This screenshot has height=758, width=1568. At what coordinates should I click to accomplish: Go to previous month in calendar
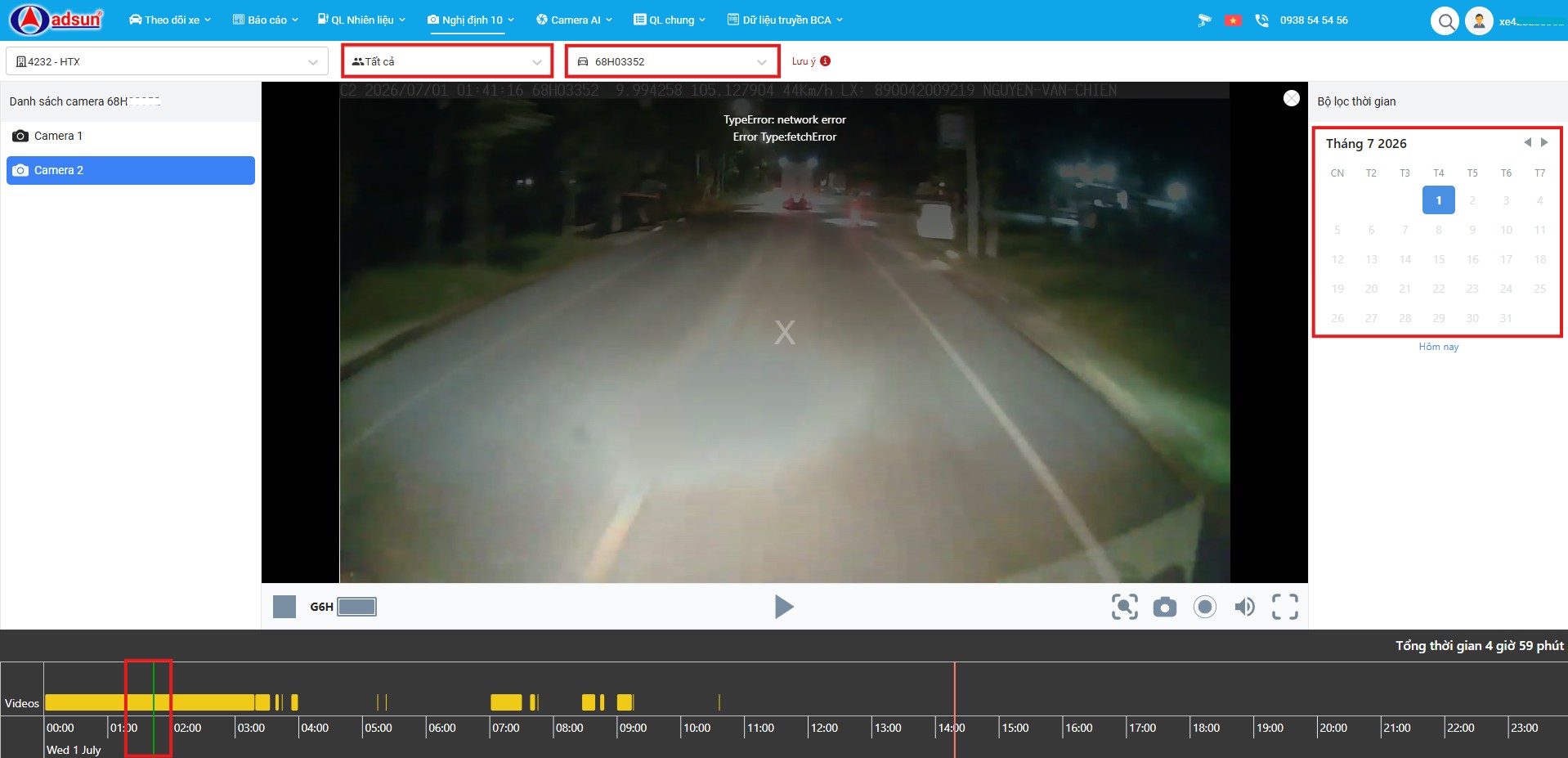[1527, 142]
